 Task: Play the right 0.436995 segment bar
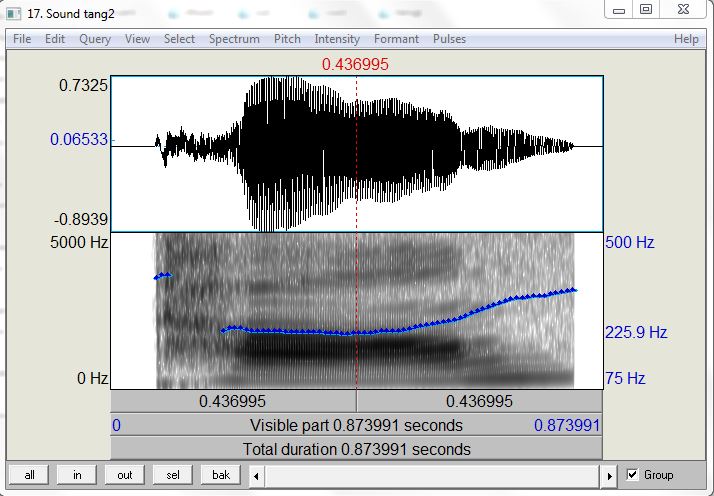click(x=479, y=401)
